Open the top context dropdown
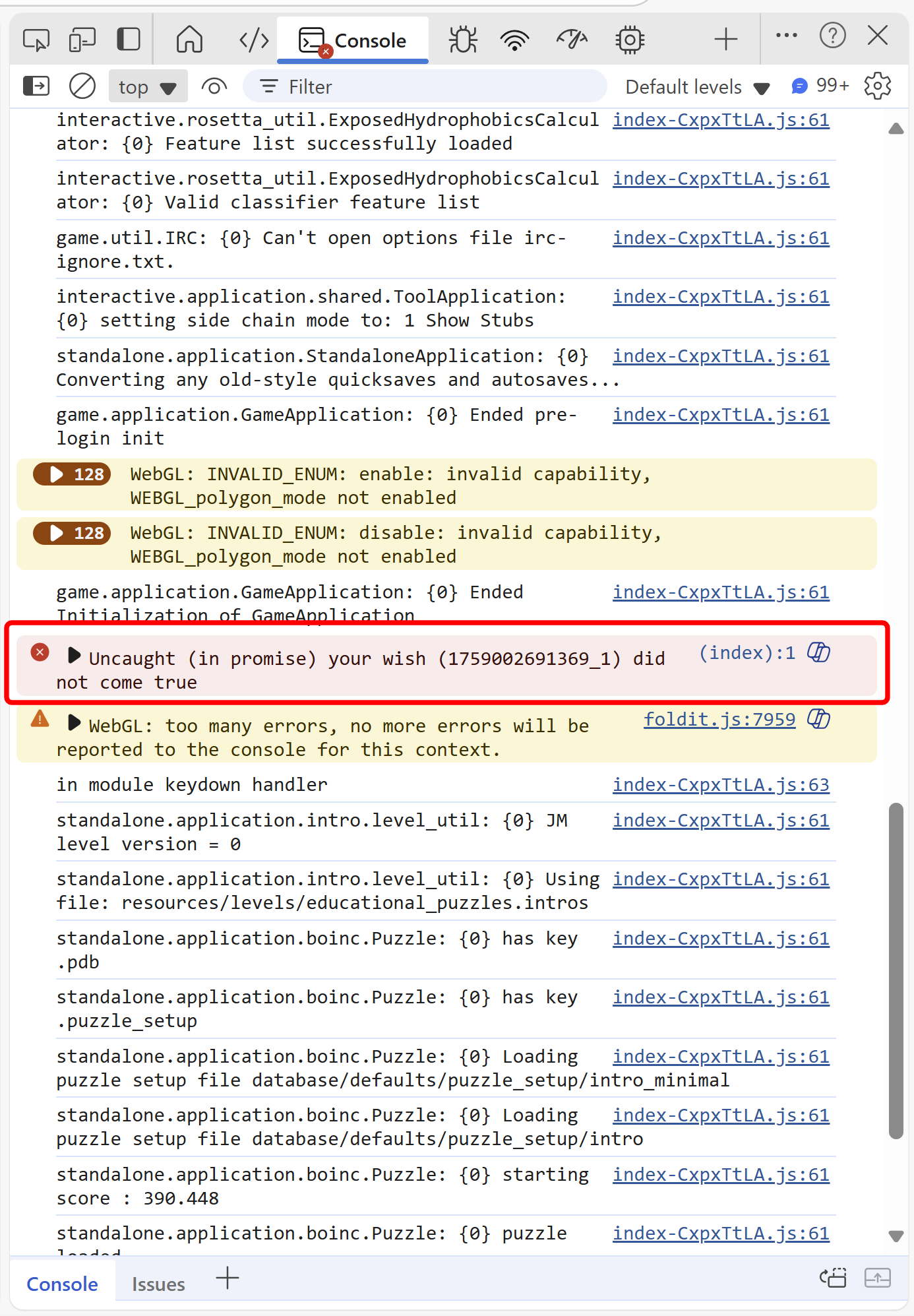914x1316 pixels. (148, 87)
